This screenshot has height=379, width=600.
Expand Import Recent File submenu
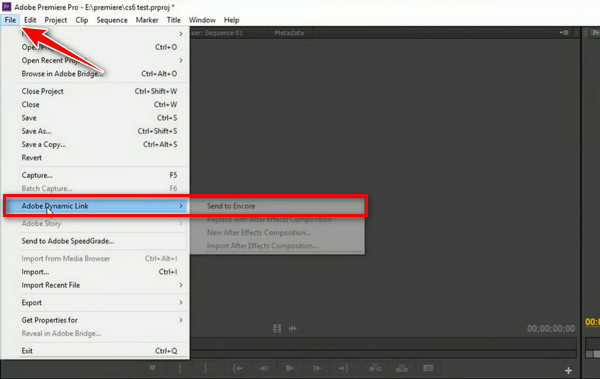pos(95,285)
